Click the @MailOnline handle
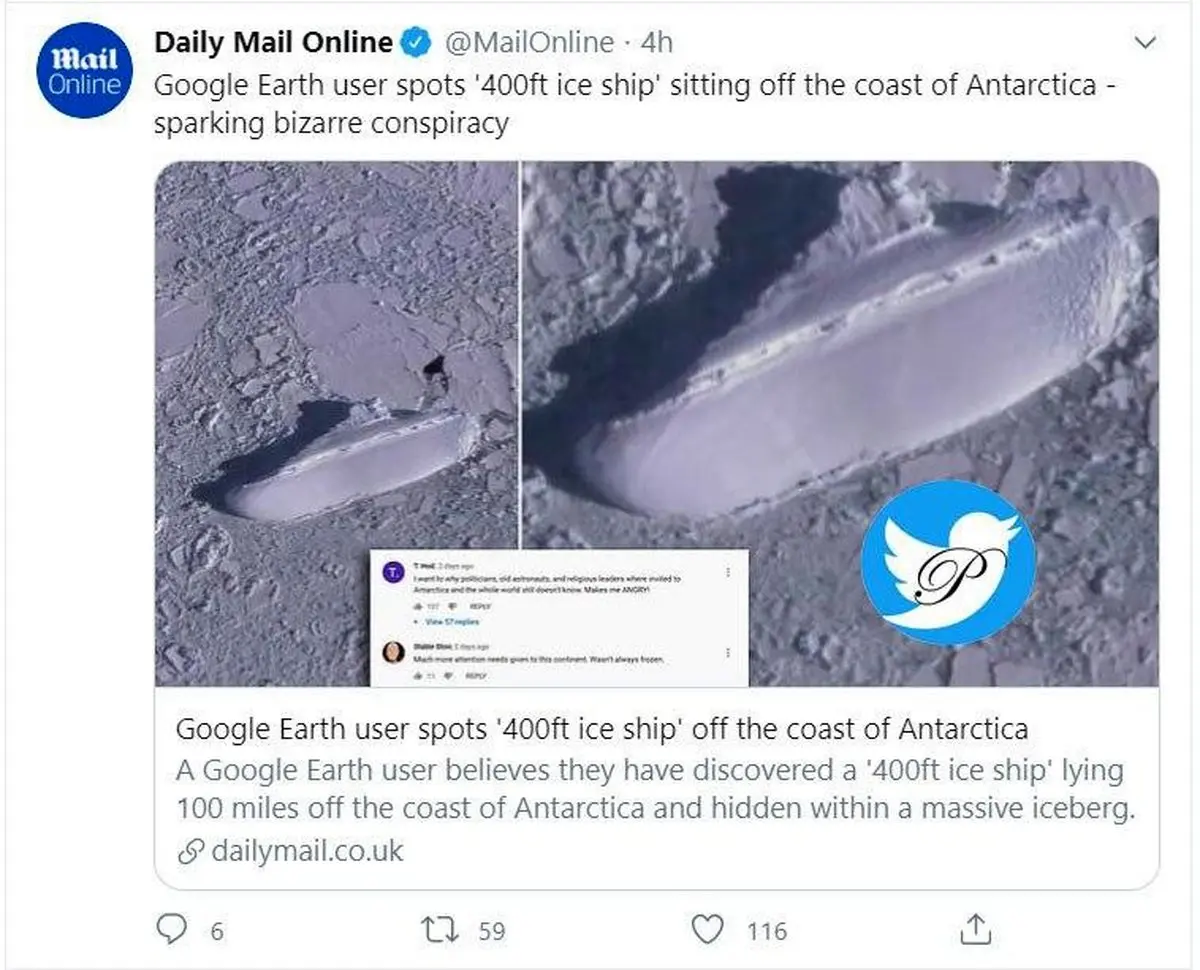The height and width of the screenshot is (970, 1200). click(x=528, y=42)
